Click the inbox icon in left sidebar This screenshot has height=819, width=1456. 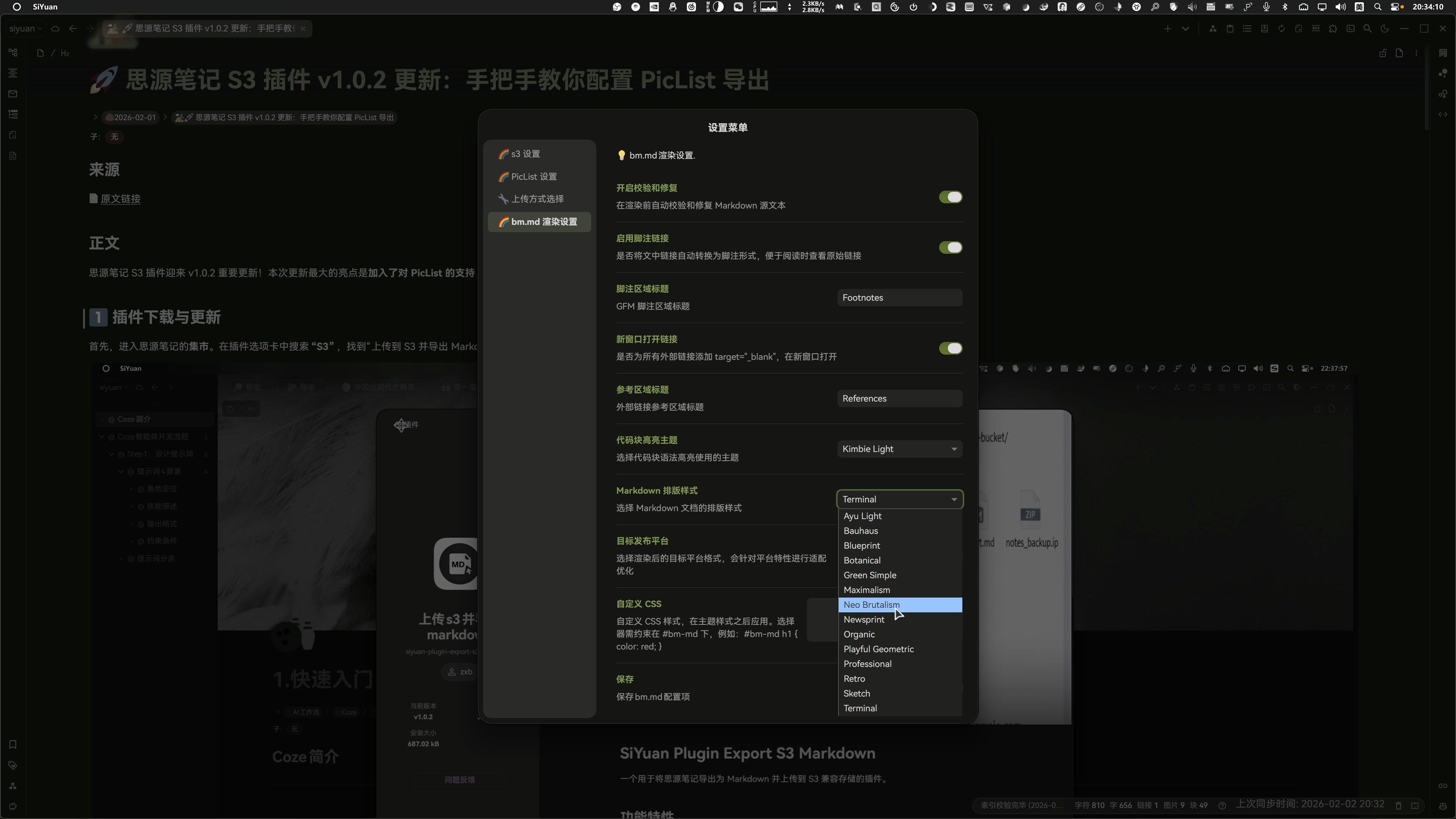13,94
